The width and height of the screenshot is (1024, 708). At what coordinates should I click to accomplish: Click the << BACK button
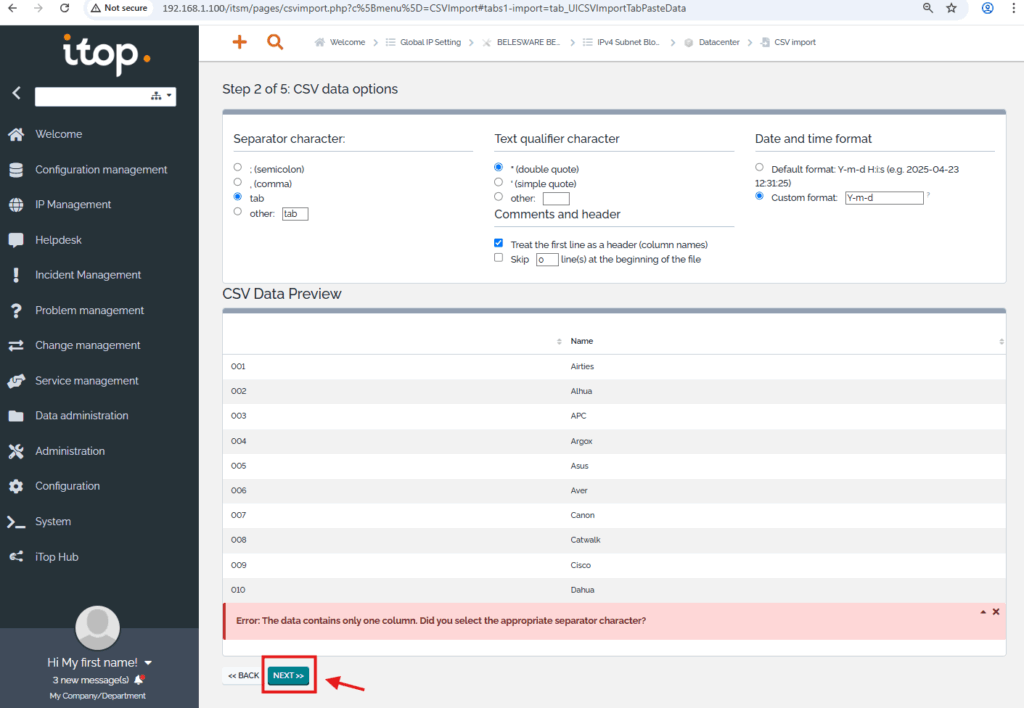coord(243,676)
